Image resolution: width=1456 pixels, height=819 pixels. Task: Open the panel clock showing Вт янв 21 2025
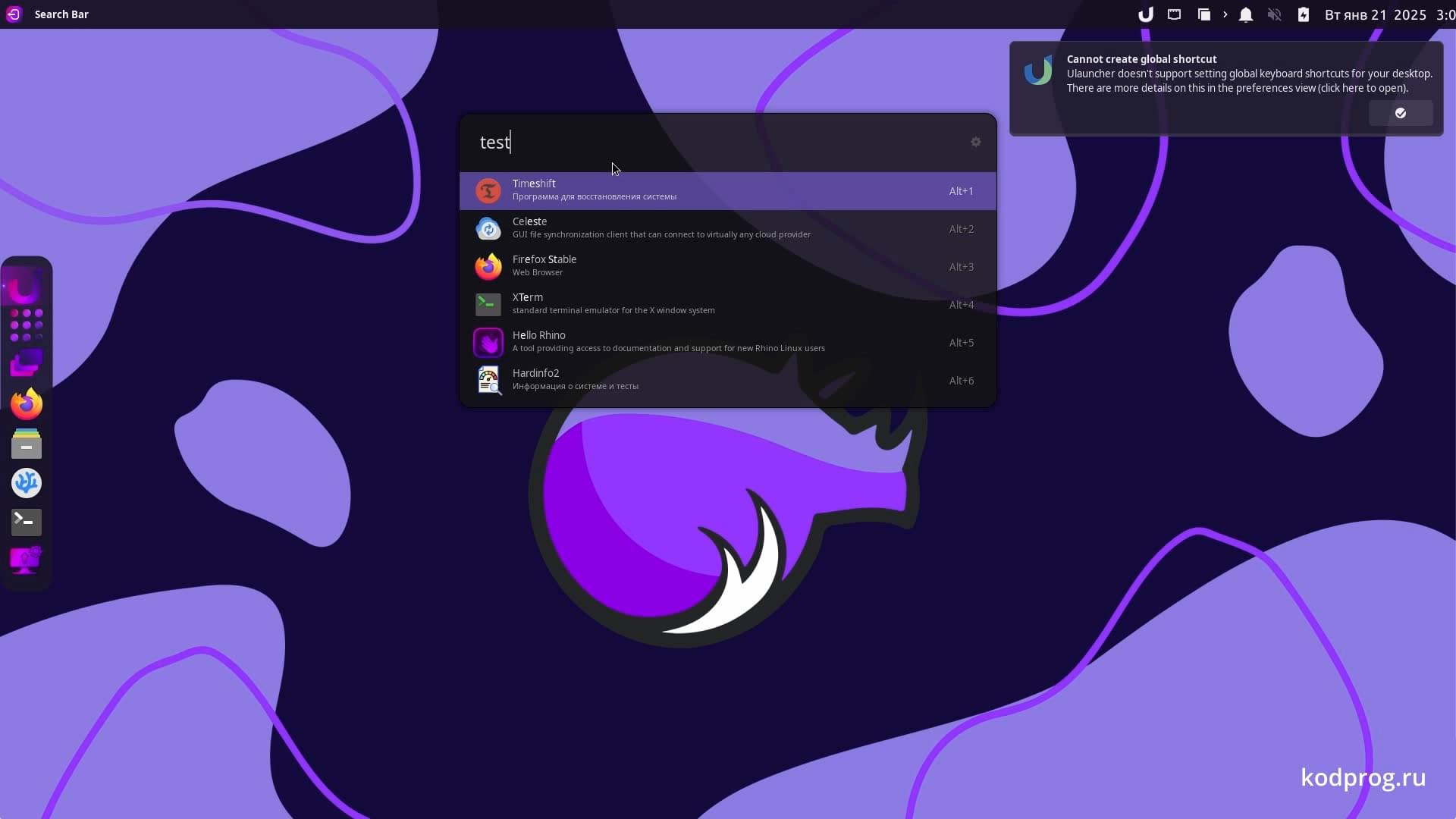click(1389, 14)
